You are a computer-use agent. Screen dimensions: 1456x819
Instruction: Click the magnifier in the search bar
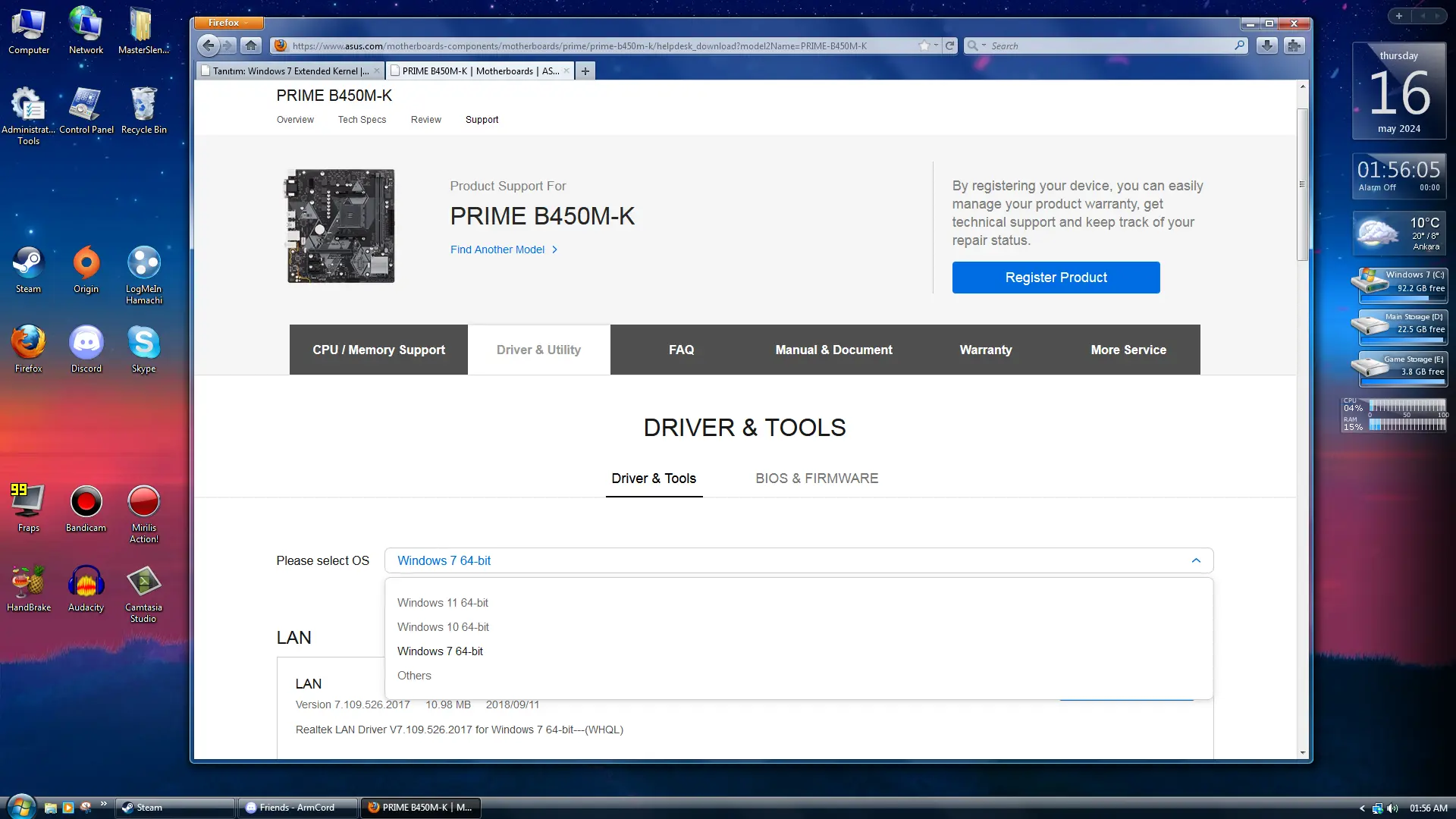coord(1240,45)
